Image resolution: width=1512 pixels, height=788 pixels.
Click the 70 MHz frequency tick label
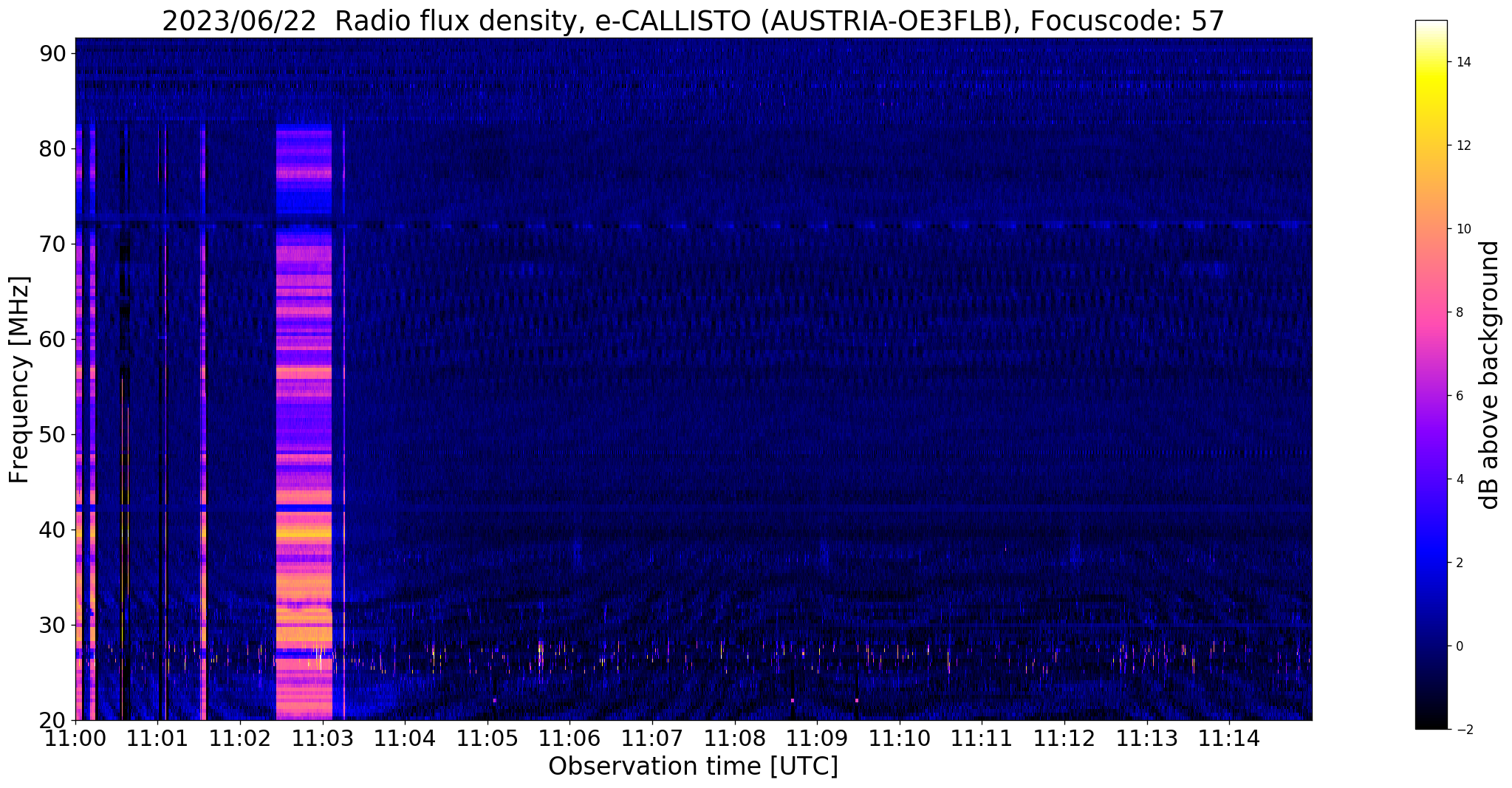pos(54,244)
